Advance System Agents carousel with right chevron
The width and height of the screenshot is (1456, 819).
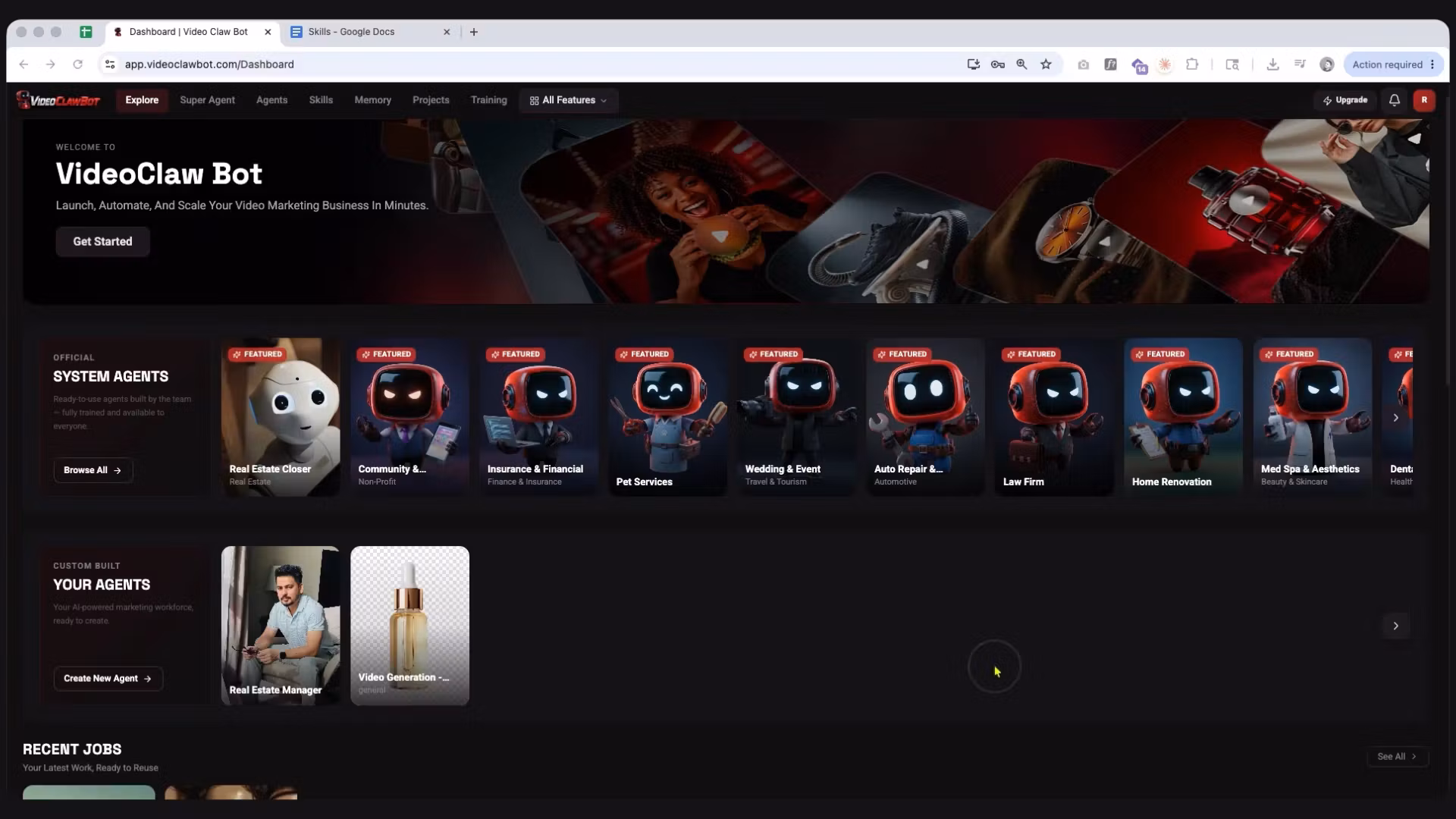click(1395, 418)
